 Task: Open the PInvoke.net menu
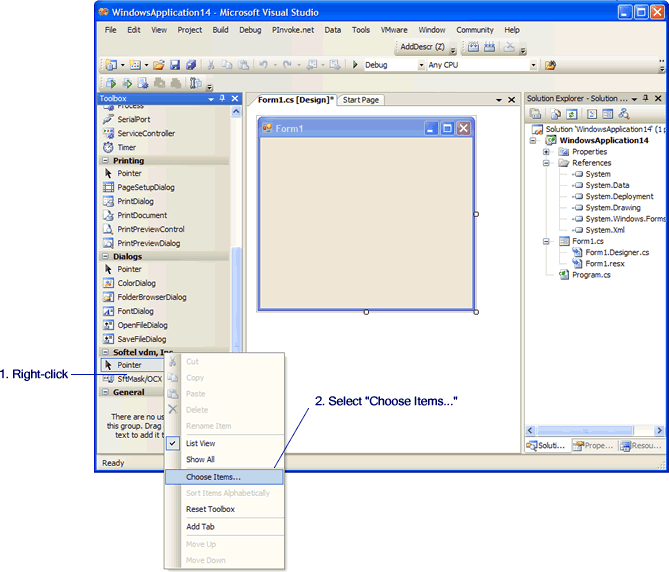coord(293,30)
